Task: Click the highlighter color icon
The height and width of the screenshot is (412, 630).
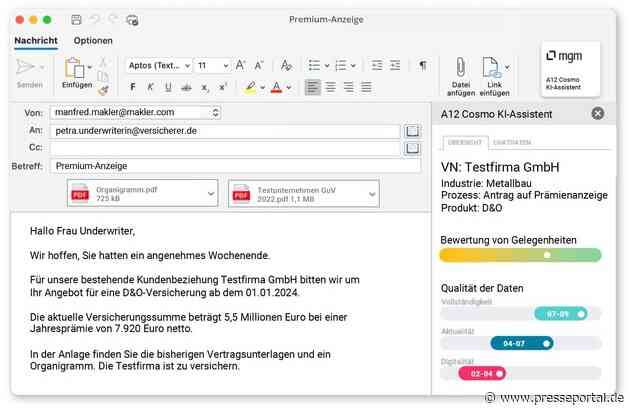Action: (x=250, y=87)
